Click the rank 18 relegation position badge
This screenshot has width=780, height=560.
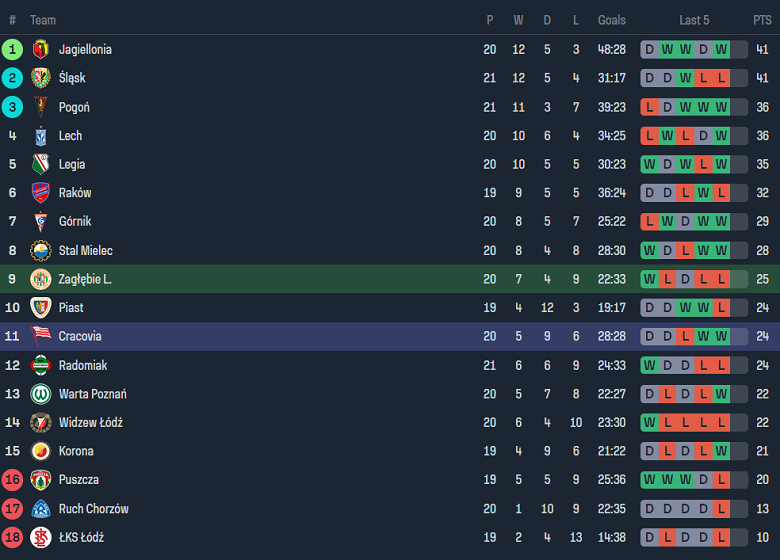point(12,537)
